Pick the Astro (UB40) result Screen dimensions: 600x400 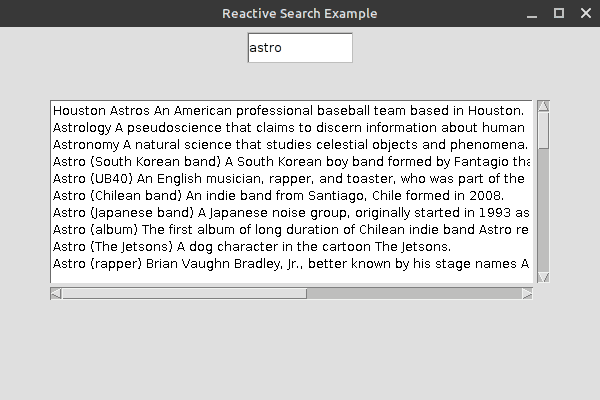(288, 179)
